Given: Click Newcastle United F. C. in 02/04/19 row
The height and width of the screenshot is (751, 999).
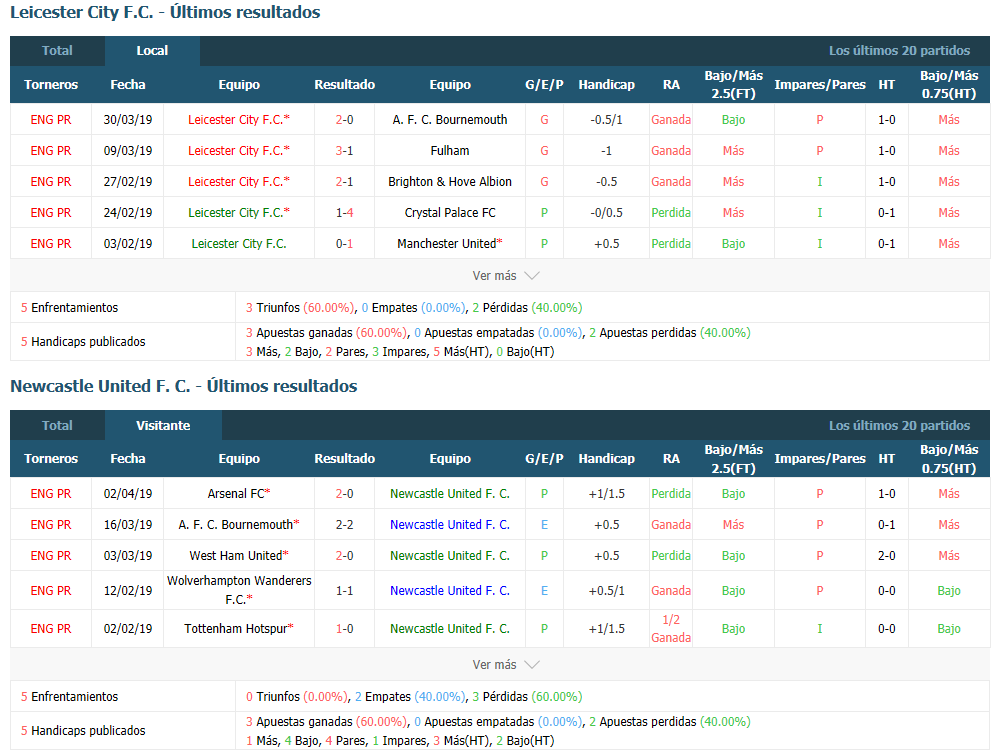Looking at the screenshot, I should pyautogui.click(x=450, y=494).
